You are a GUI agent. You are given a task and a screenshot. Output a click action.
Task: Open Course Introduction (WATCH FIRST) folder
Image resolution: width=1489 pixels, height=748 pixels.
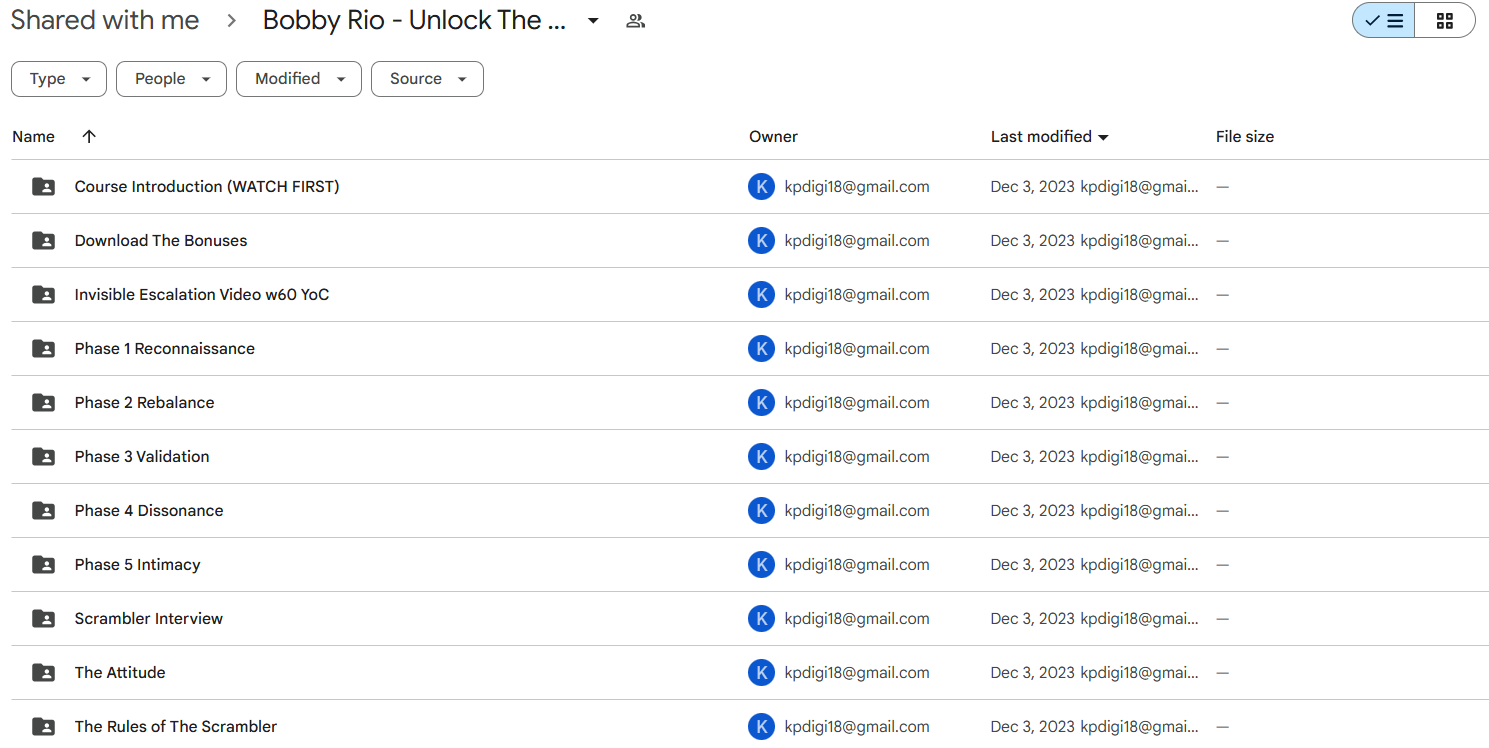point(207,187)
